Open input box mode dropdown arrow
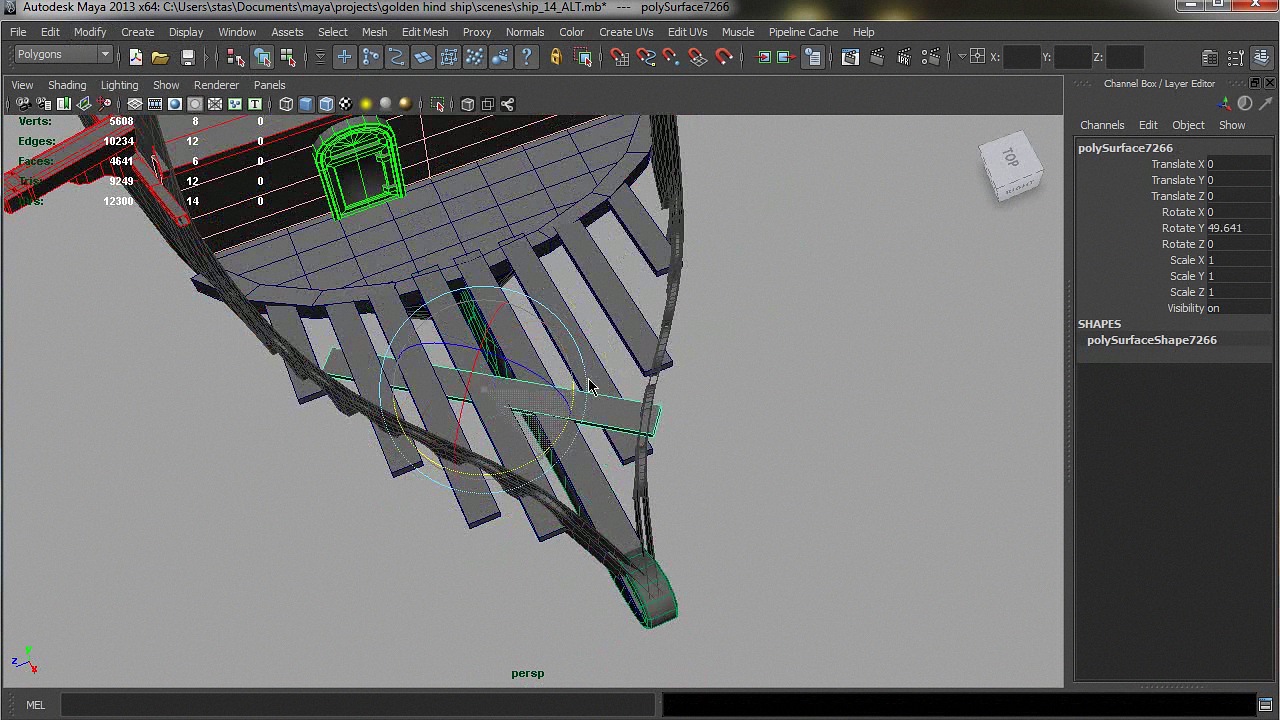The width and height of the screenshot is (1280, 720). tap(963, 57)
